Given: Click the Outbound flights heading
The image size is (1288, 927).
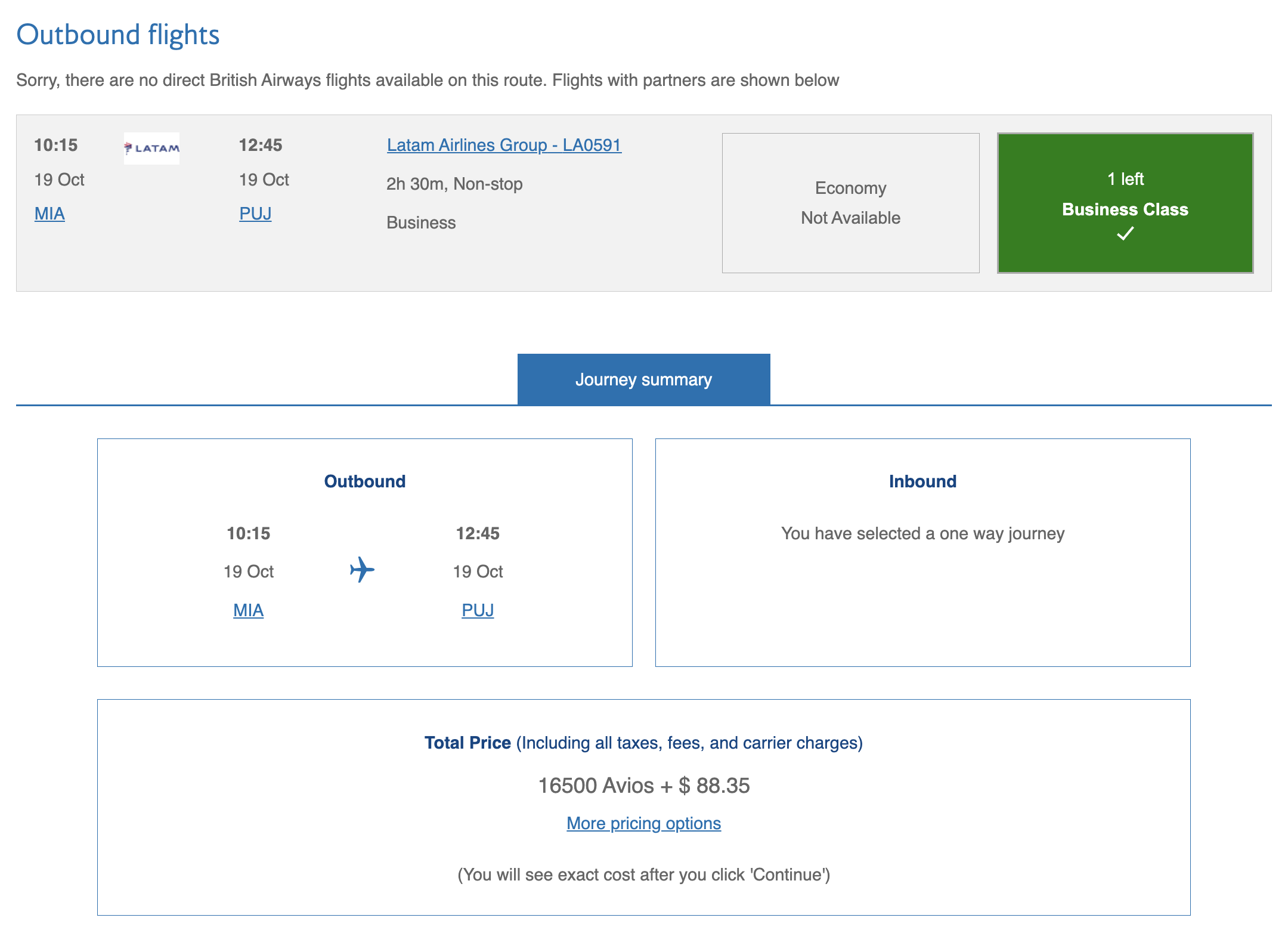Looking at the screenshot, I should pyautogui.click(x=118, y=35).
